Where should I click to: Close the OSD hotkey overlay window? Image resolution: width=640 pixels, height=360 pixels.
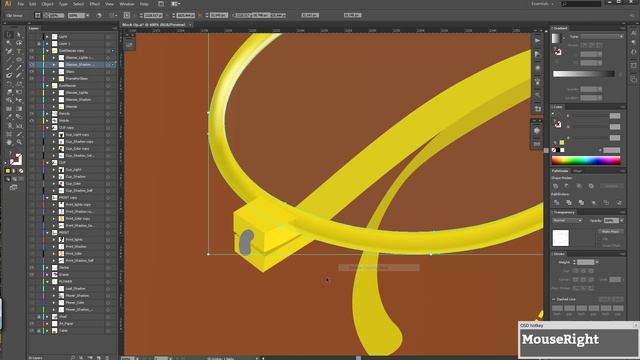[x=636, y=325]
